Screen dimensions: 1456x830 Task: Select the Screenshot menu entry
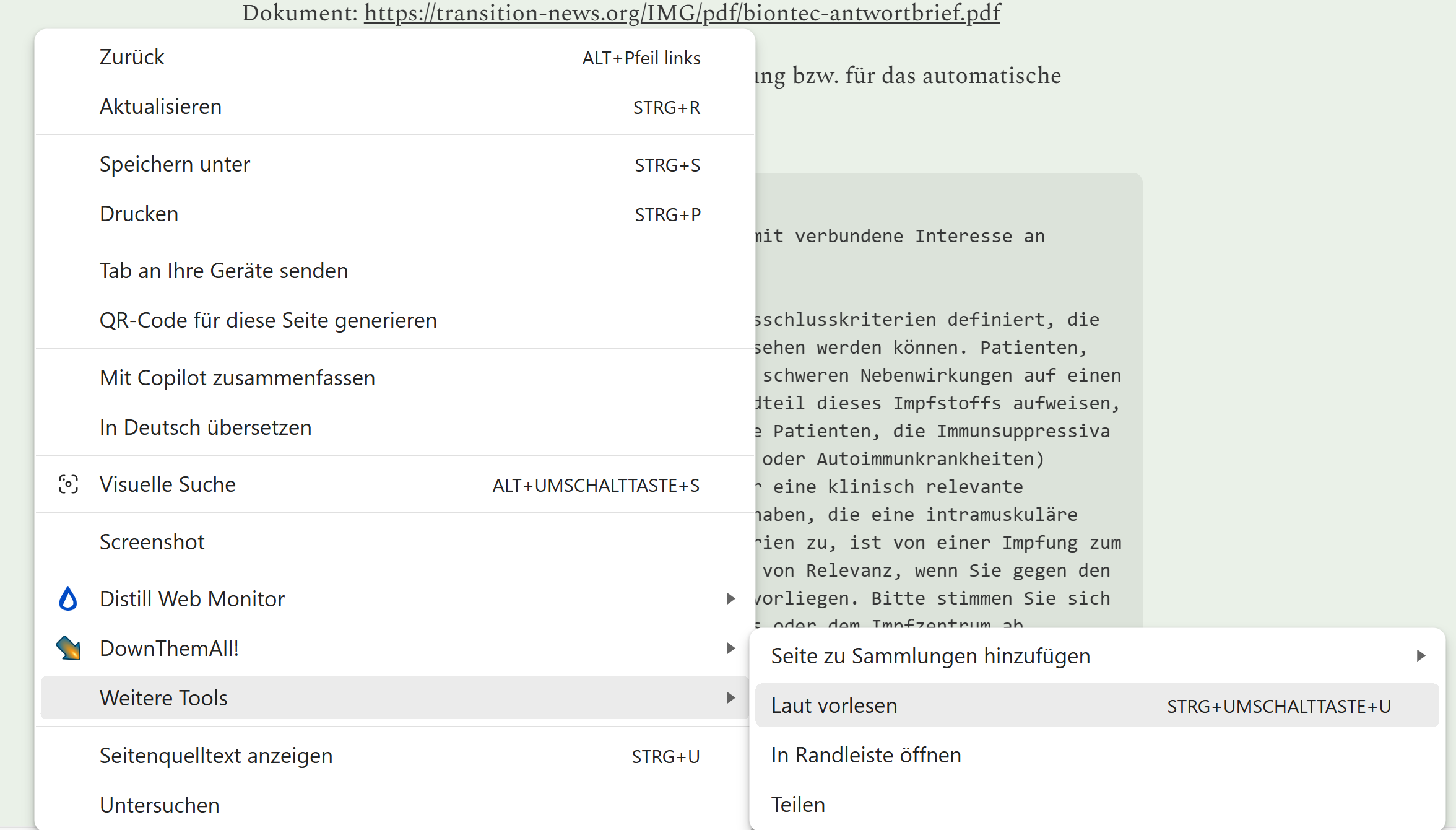tap(152, 542)
